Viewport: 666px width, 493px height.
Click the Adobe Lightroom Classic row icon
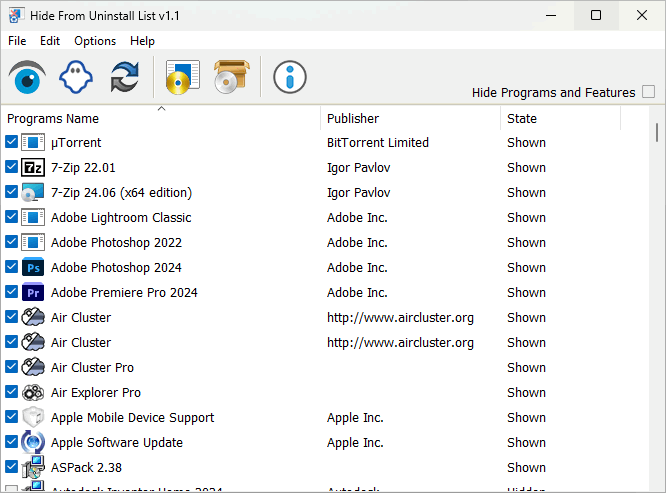point(33,217)
